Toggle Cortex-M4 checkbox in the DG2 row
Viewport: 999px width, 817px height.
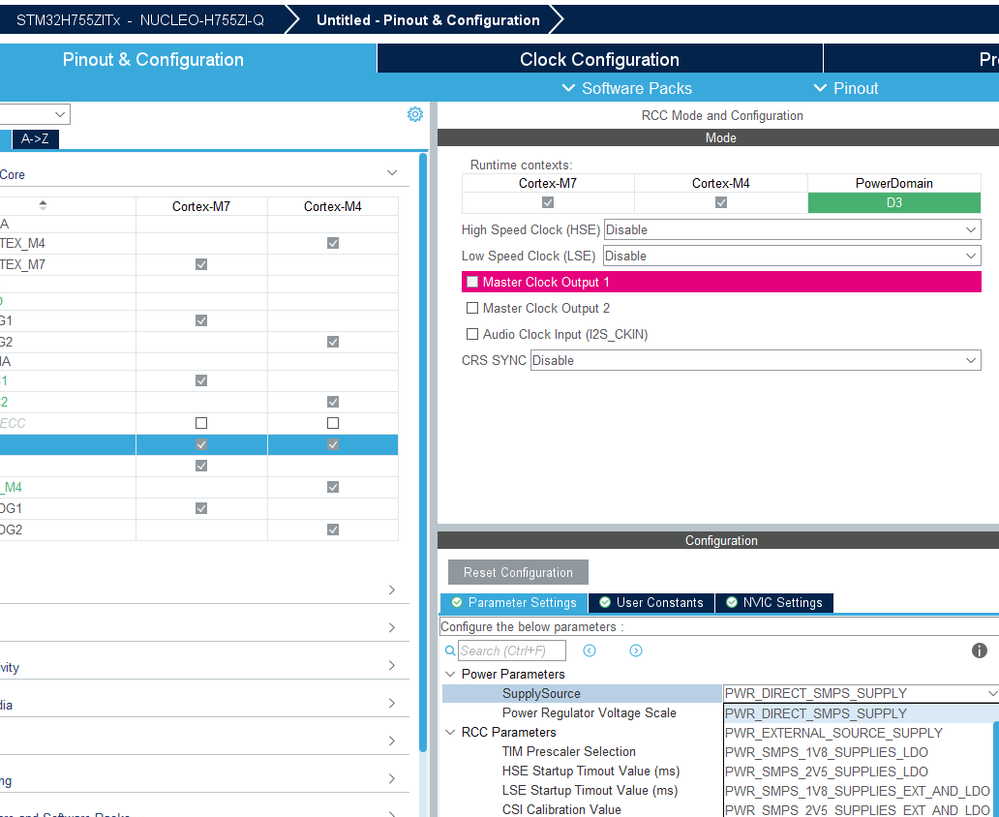(x=333, y=530)
